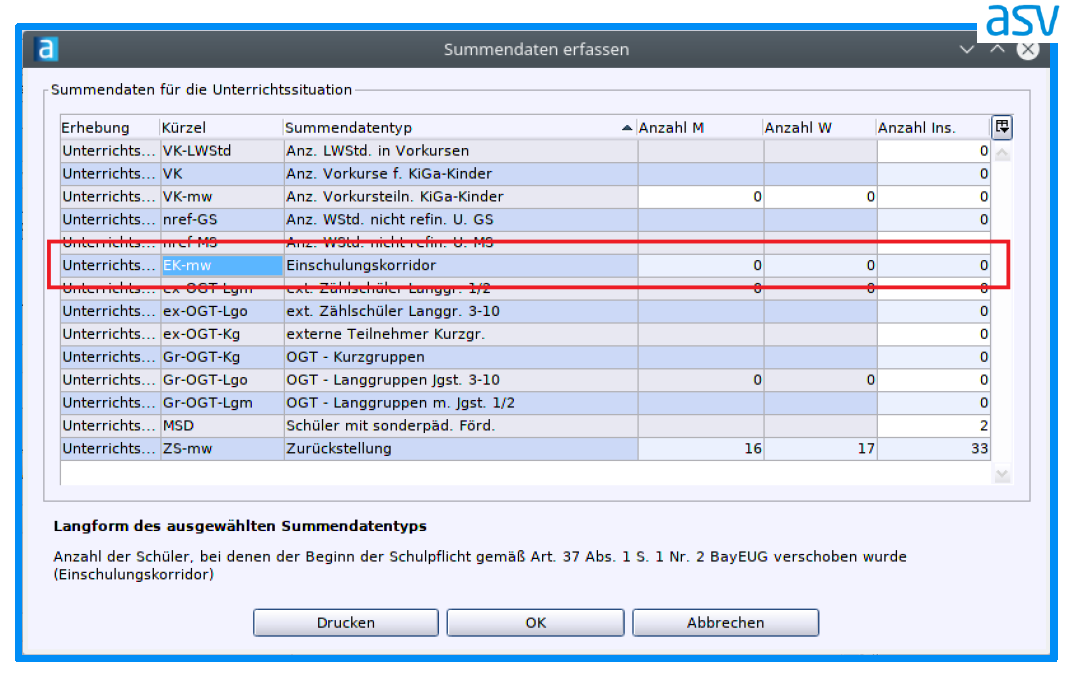This screenshot has width=1078, height=688.
Task: Edit Anzahl M field of EK-mw row
Action: pos(701,265)
